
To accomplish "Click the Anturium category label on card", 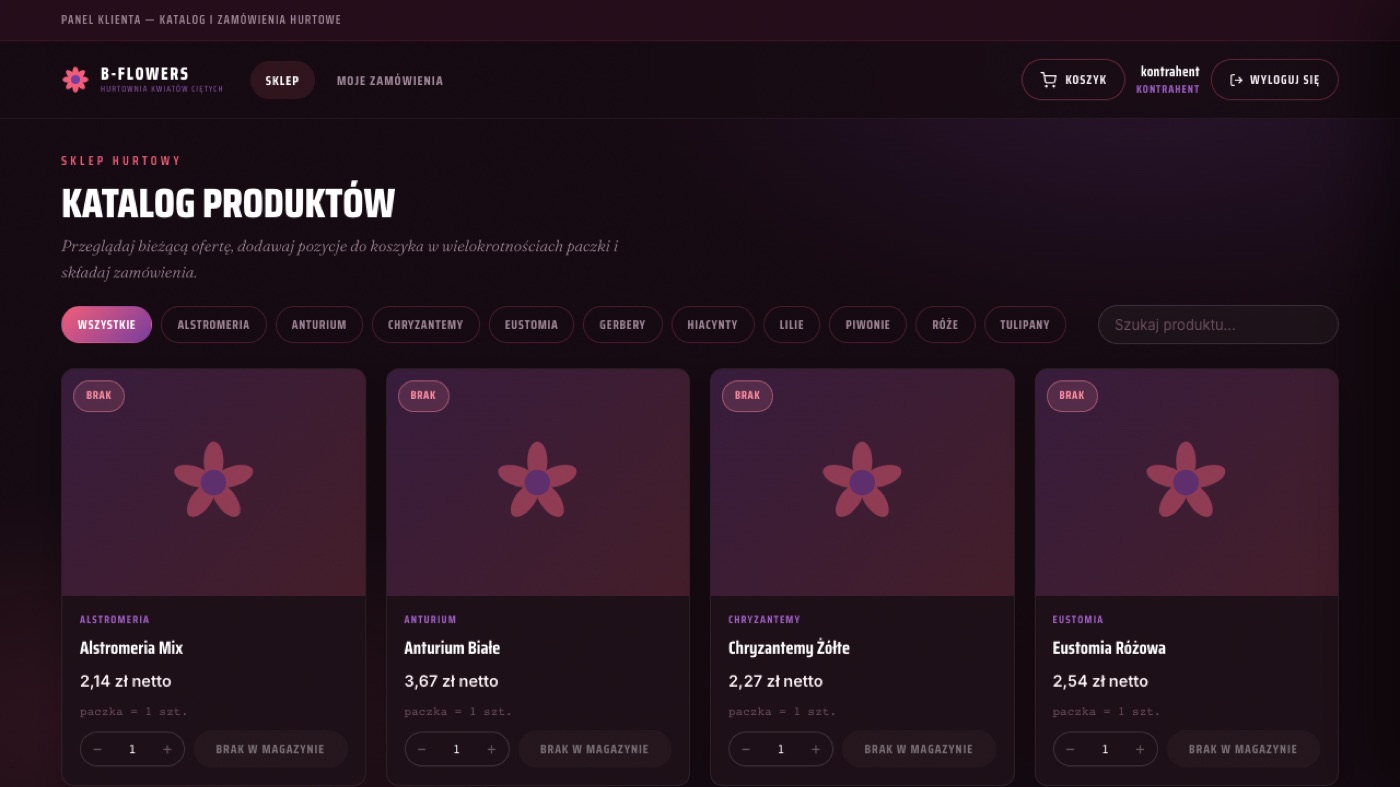I will [x=430, y=620].
